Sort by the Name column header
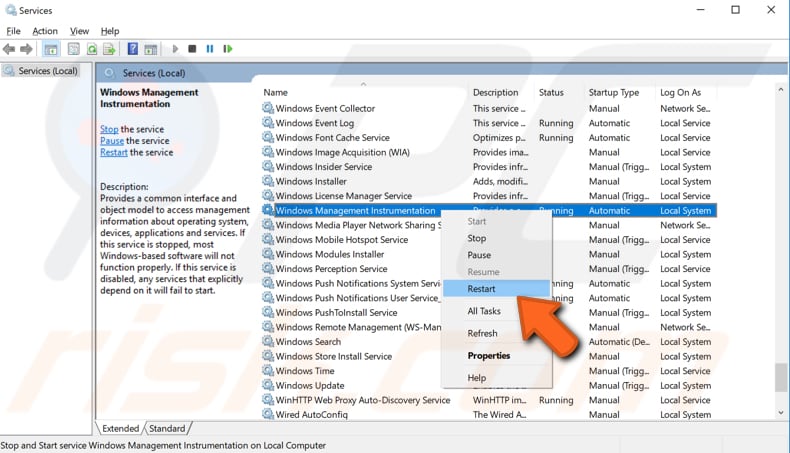This screenshot has height=453, width=790. [364, 92]
